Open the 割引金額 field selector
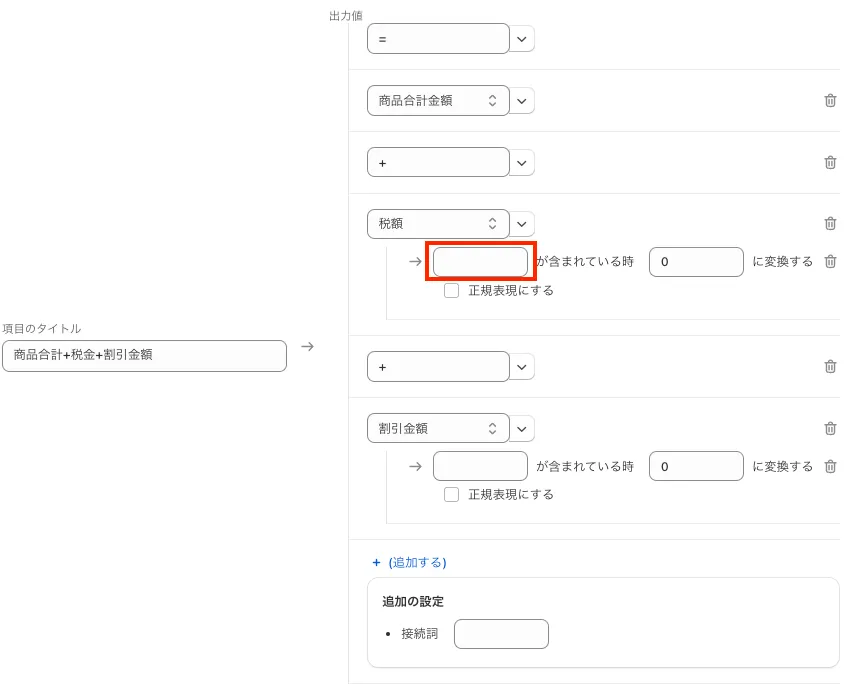Screen dimensions: 857x699 438,428
